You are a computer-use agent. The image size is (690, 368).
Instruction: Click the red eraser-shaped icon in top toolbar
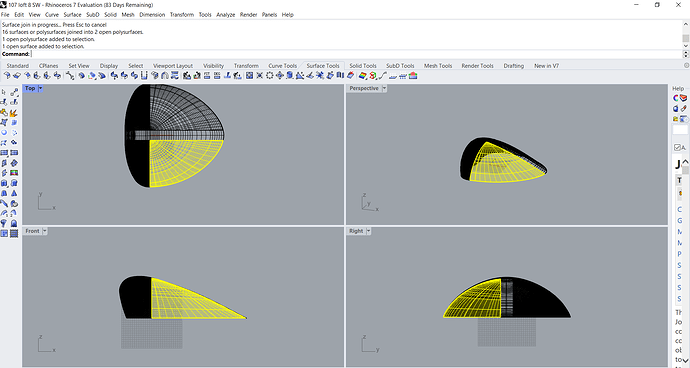click(x=350, y=76)
